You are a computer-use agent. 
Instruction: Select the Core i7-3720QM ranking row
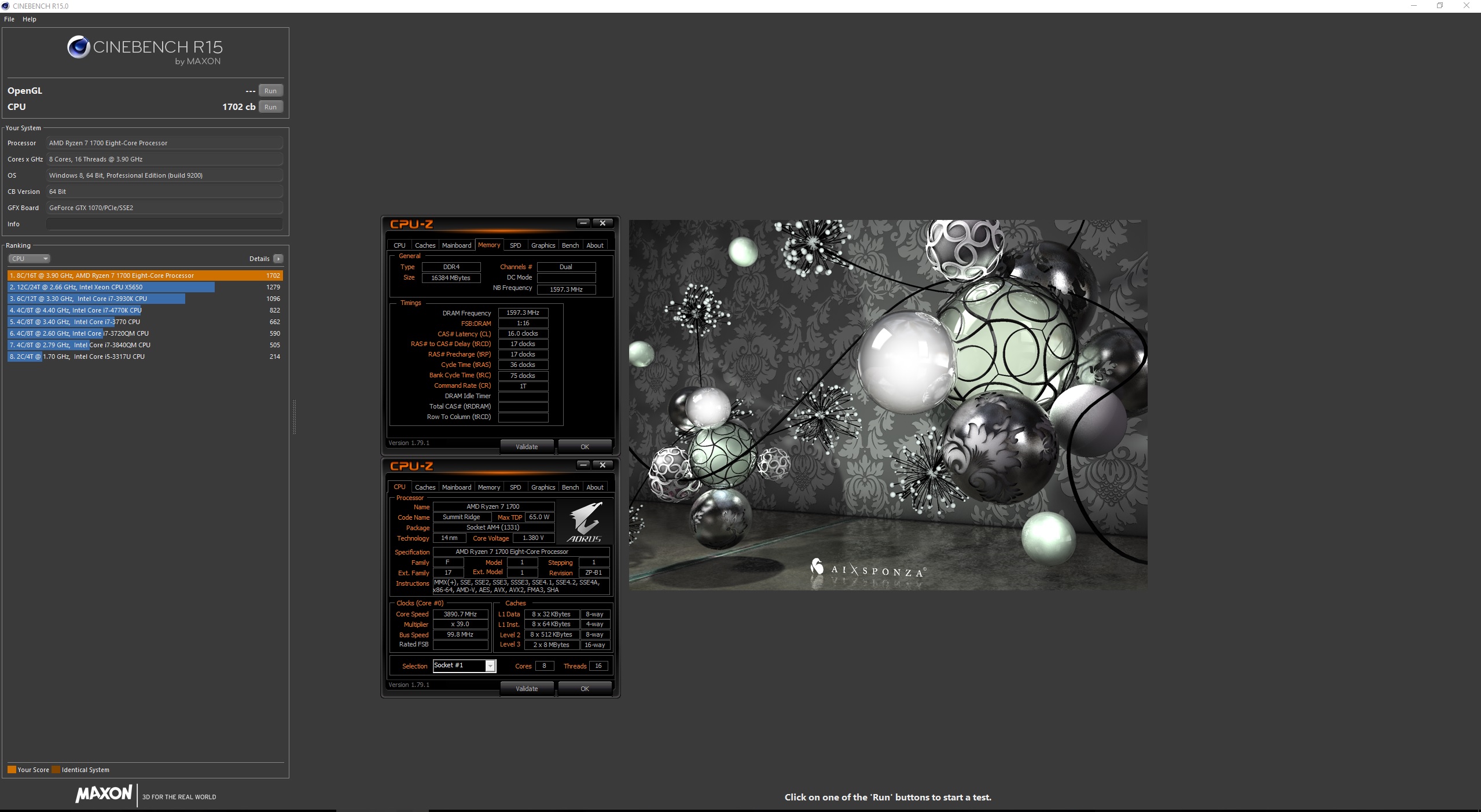pos(145,333)
